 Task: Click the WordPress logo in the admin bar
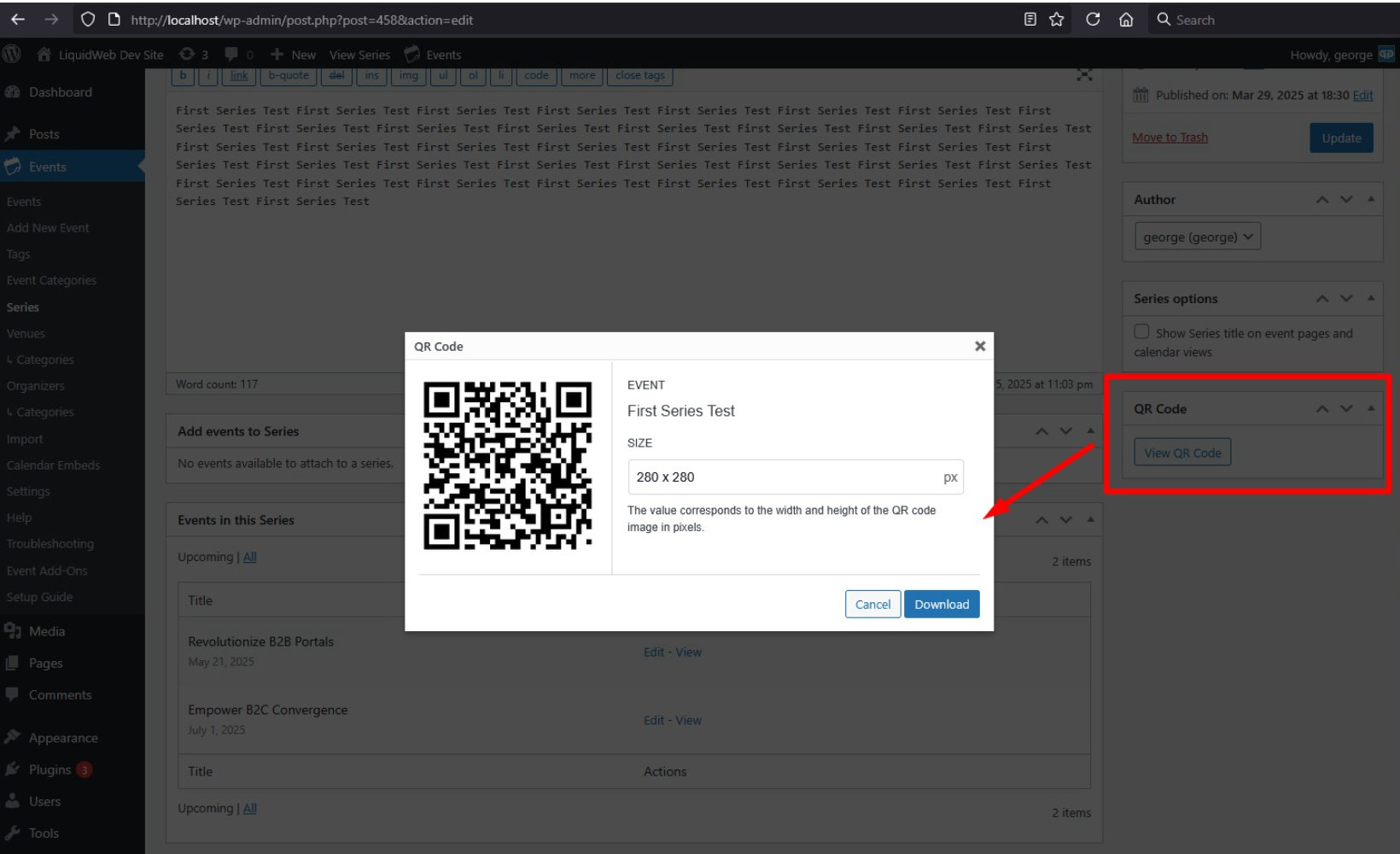[x=12, y=54]
